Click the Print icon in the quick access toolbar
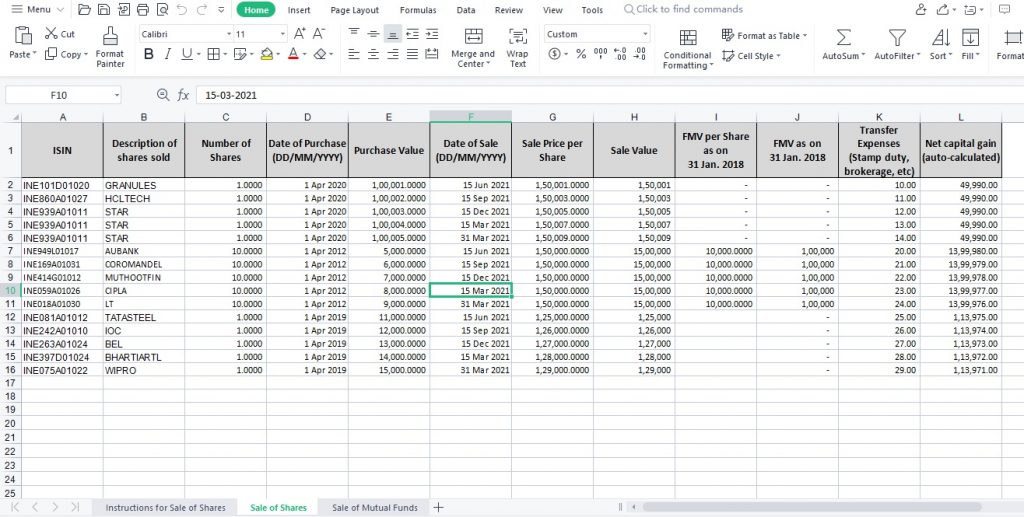This screenshot has height=517, width=1024. pyautogui.click(x=142, y=10)
